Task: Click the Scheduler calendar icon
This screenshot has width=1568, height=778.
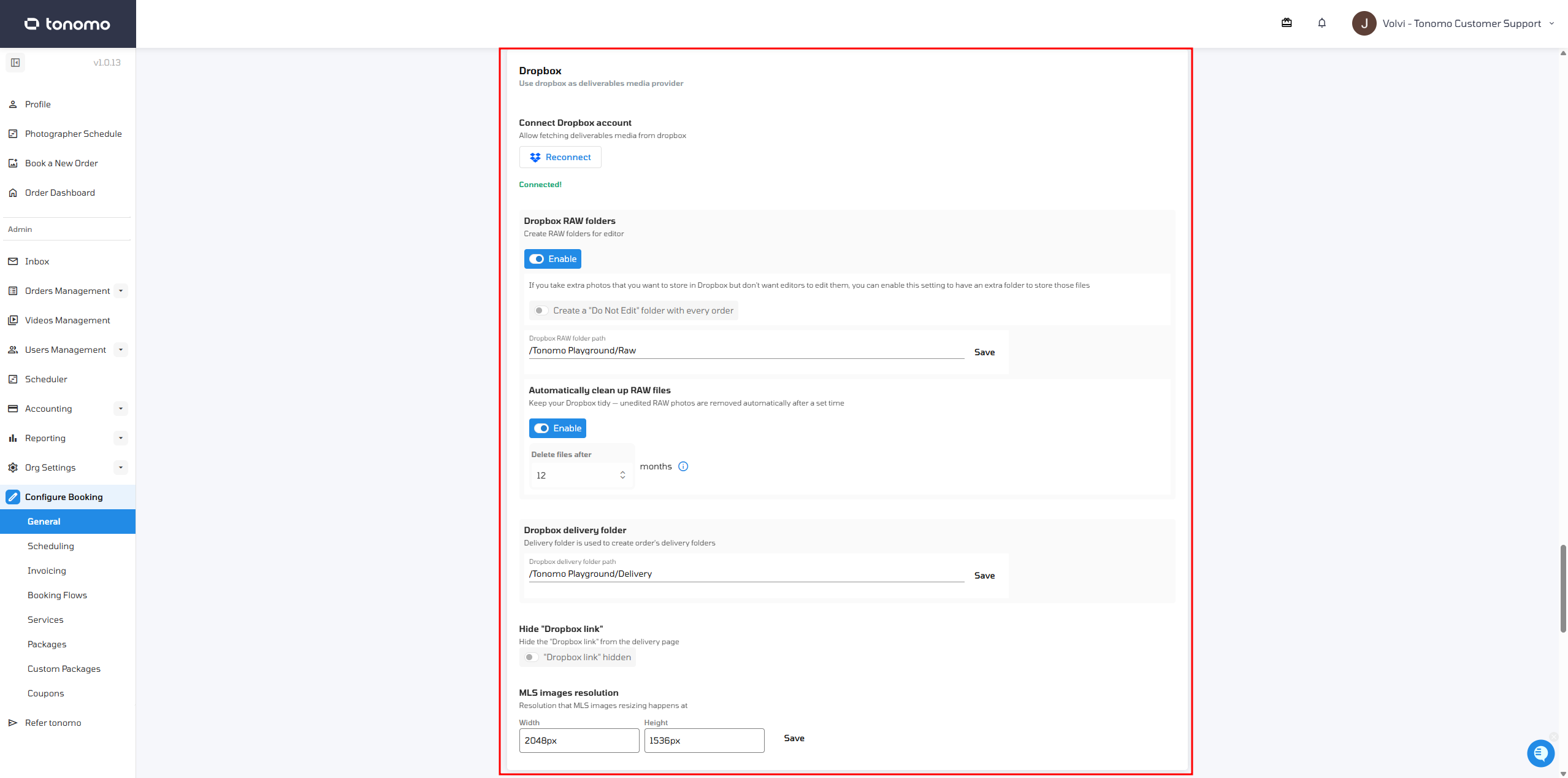Action: pyautogui.click(x=13, y=379)
